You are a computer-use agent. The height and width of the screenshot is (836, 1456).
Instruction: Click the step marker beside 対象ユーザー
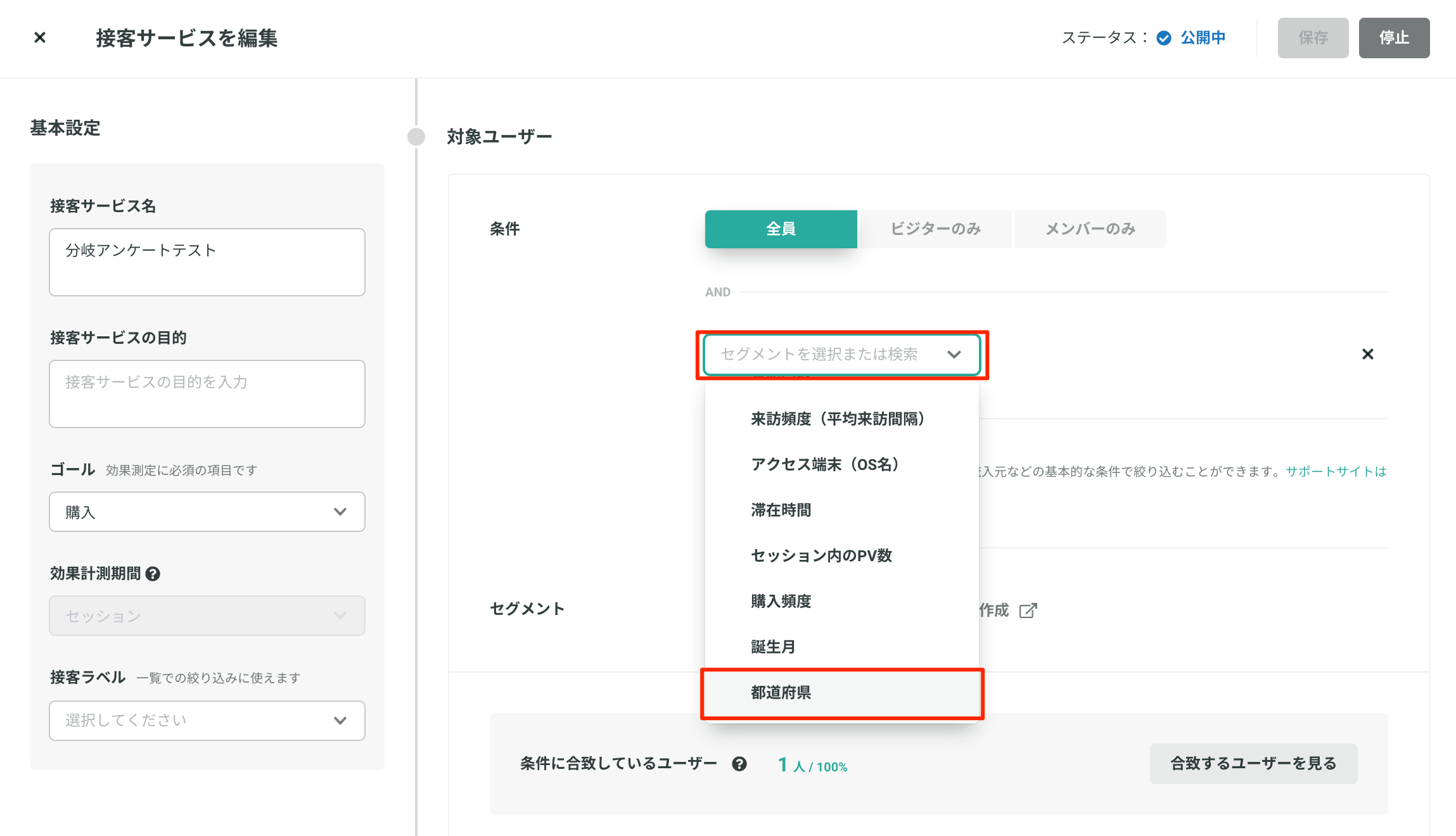[x=416, y=137]
